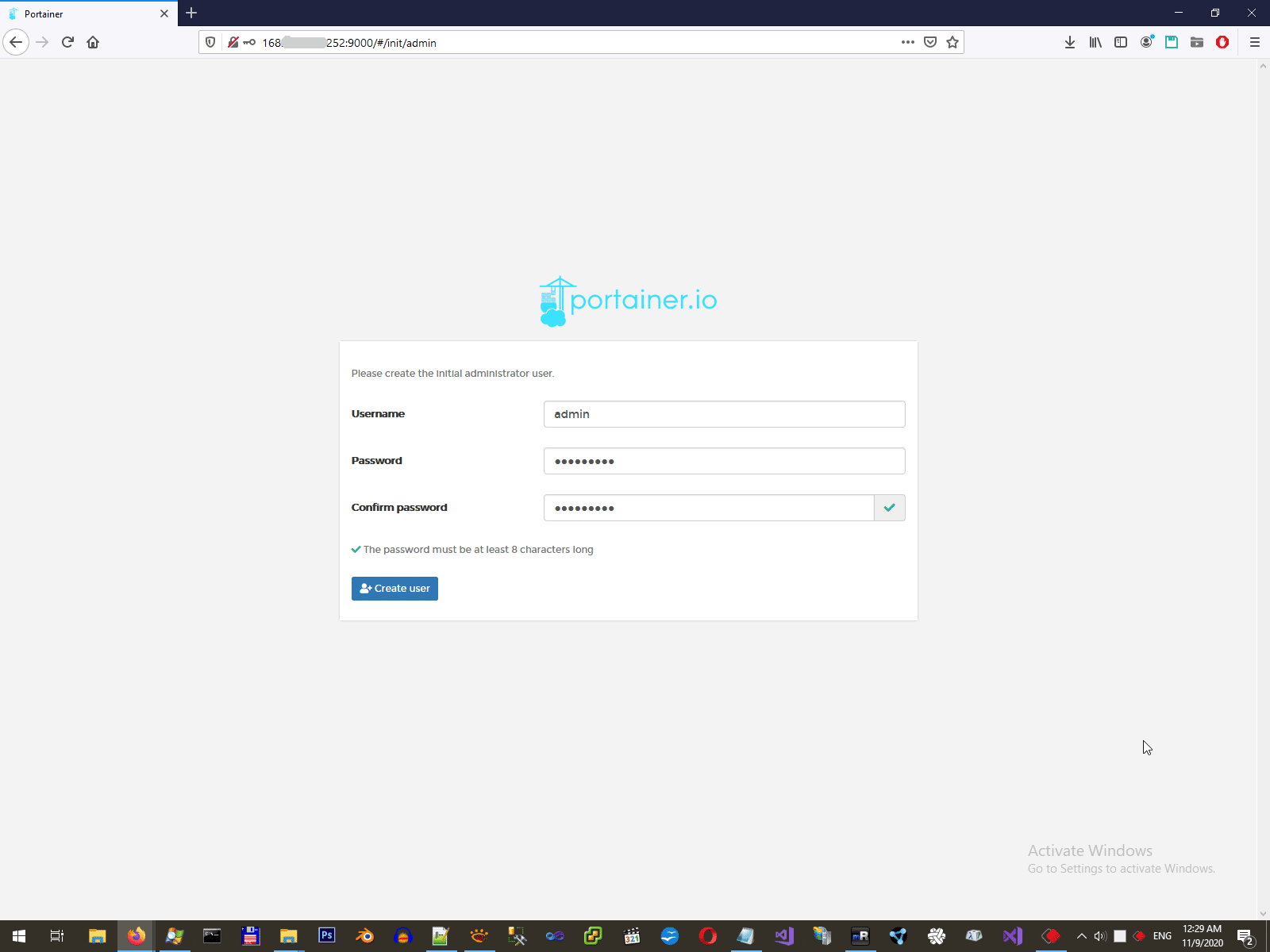Select the Confirm password field
The height and width of the screenshot is (952, 1270).
pos(709,508)
